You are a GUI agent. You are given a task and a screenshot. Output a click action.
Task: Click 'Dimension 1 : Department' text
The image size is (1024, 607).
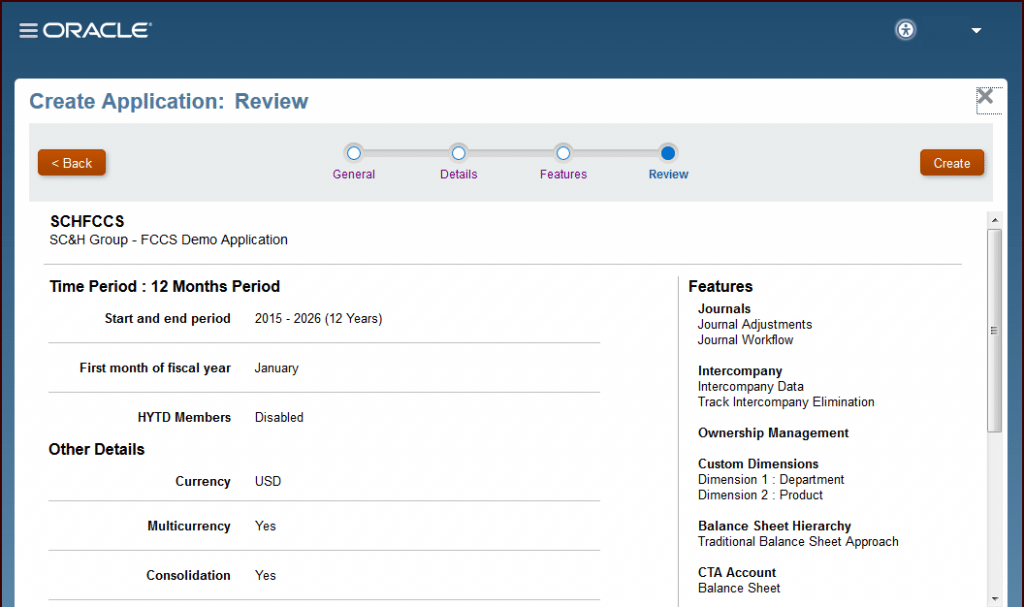pos(771,480)
